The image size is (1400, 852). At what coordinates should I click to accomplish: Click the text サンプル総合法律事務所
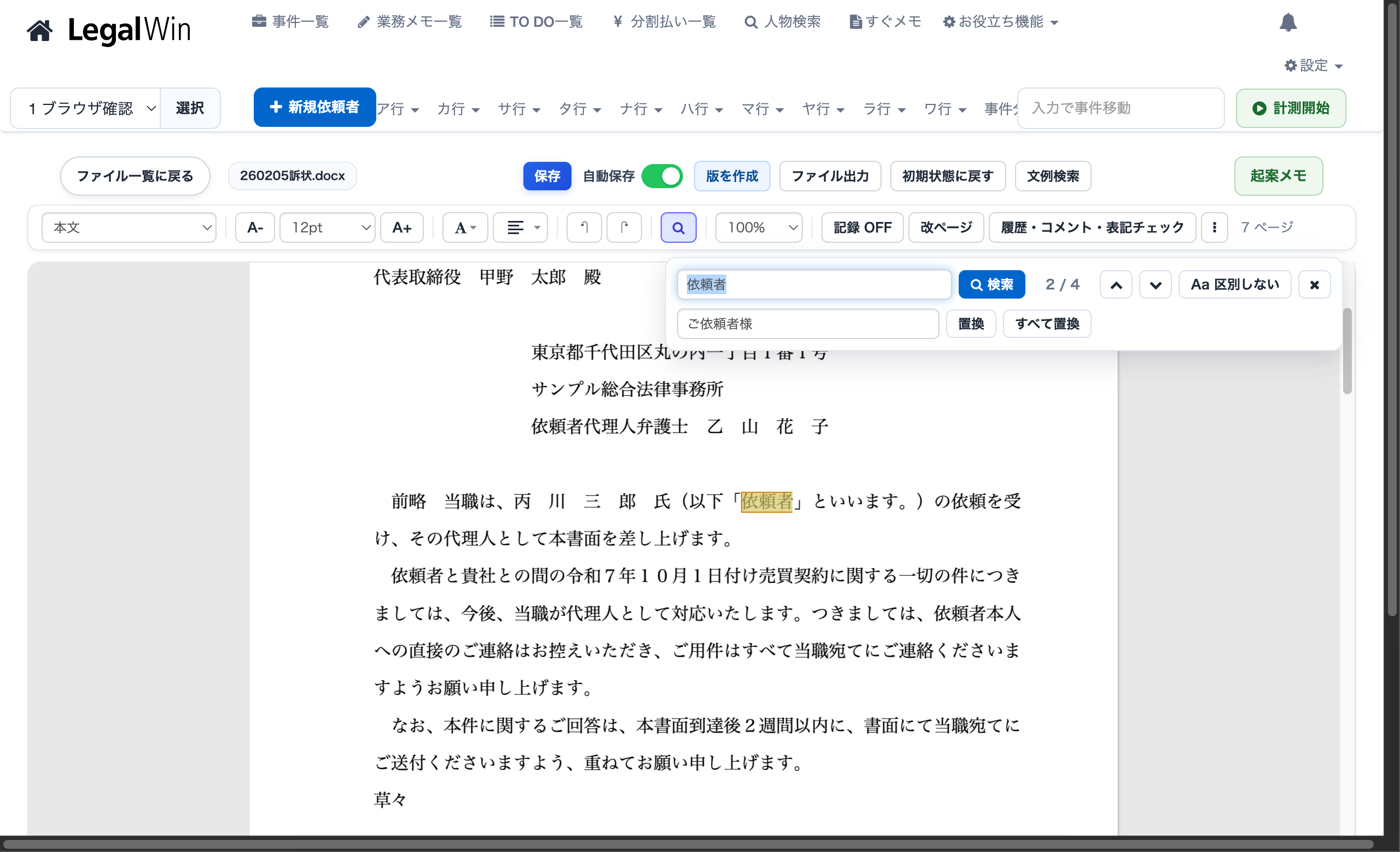pyautogui.click(x=627, y=389)
